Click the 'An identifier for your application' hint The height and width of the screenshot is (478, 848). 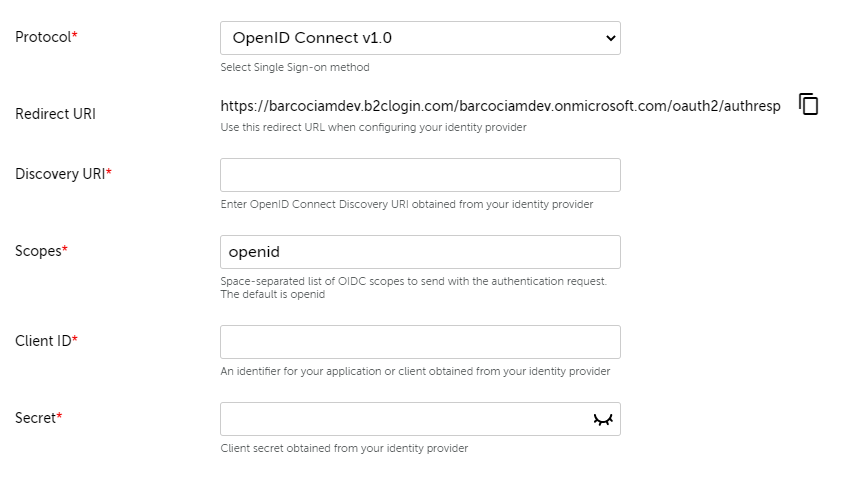(415, 371)
